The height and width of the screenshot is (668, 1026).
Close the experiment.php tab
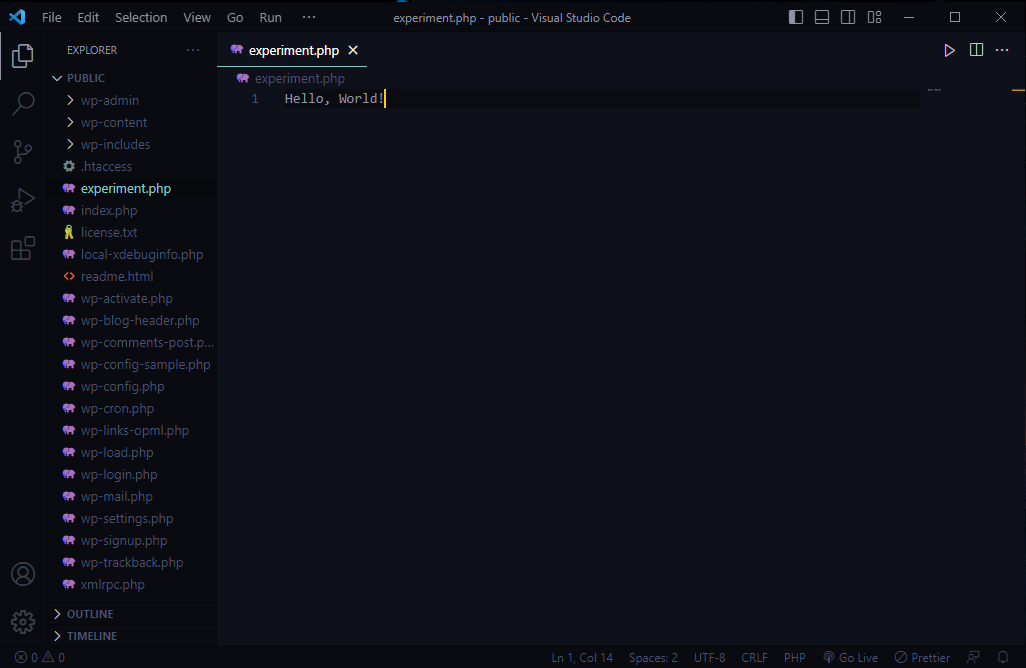pos(353,50)
